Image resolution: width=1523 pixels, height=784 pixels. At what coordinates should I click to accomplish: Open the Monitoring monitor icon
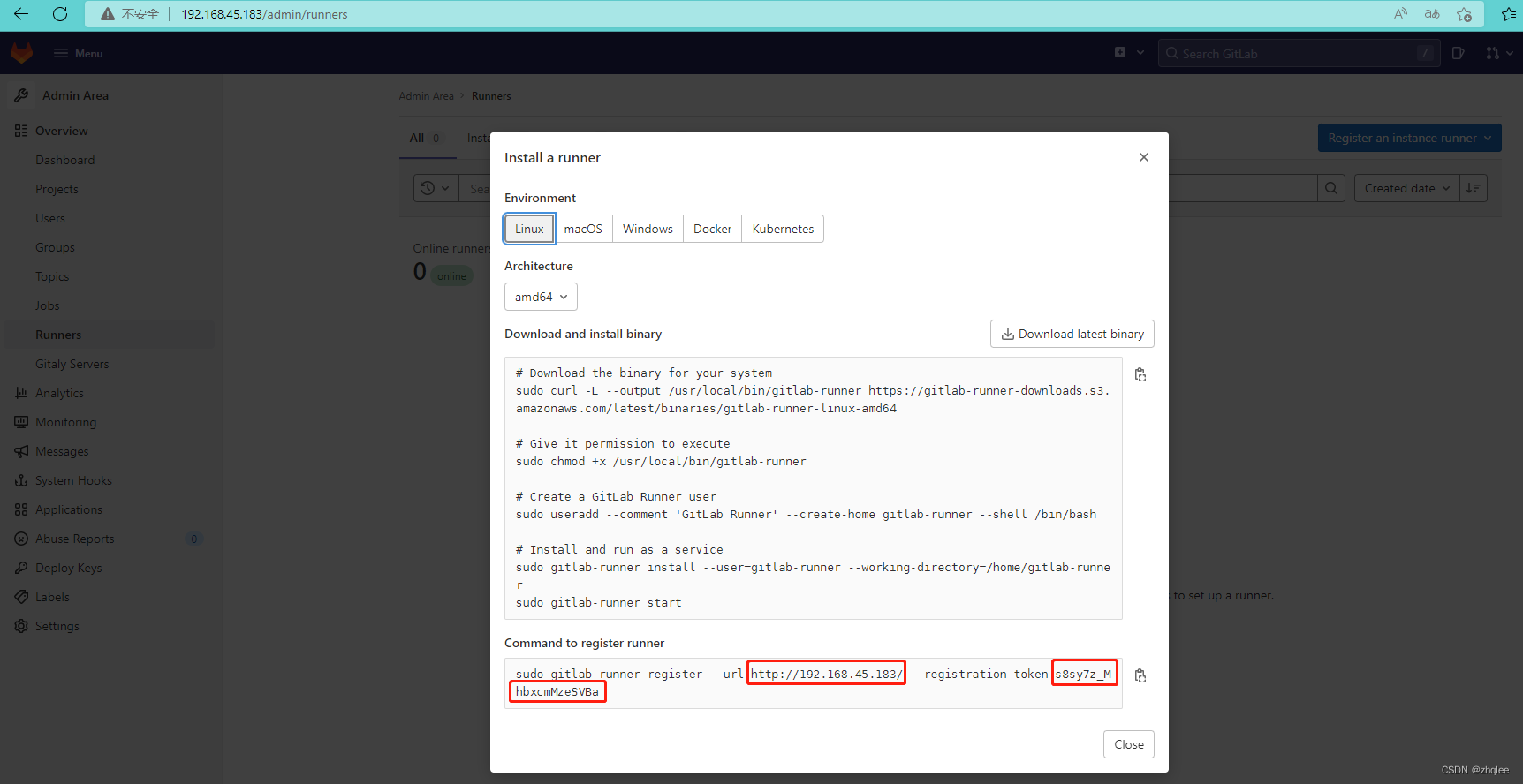(21, 422)
